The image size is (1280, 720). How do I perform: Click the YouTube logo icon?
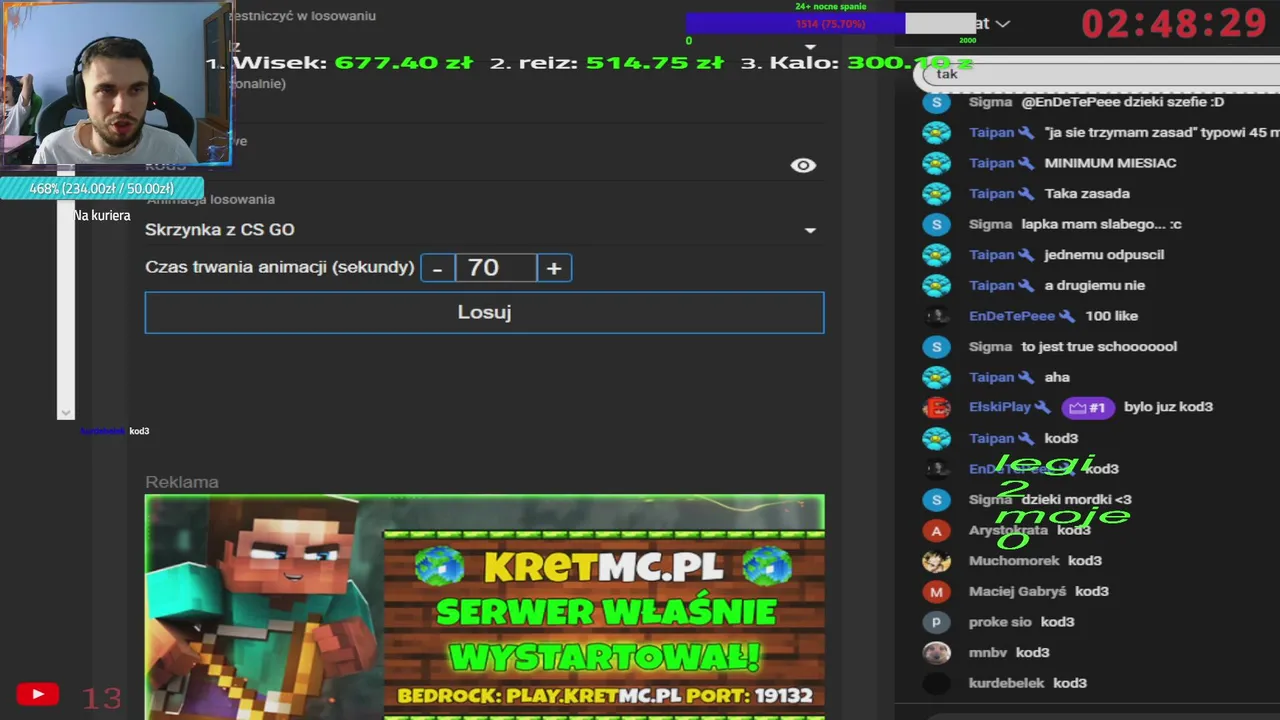38,695
